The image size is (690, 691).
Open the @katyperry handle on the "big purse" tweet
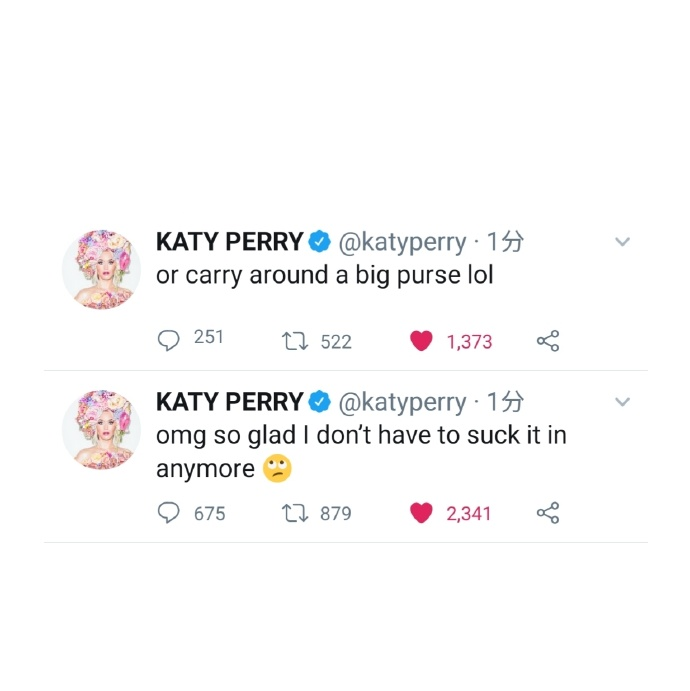click(x=402, y=242)
